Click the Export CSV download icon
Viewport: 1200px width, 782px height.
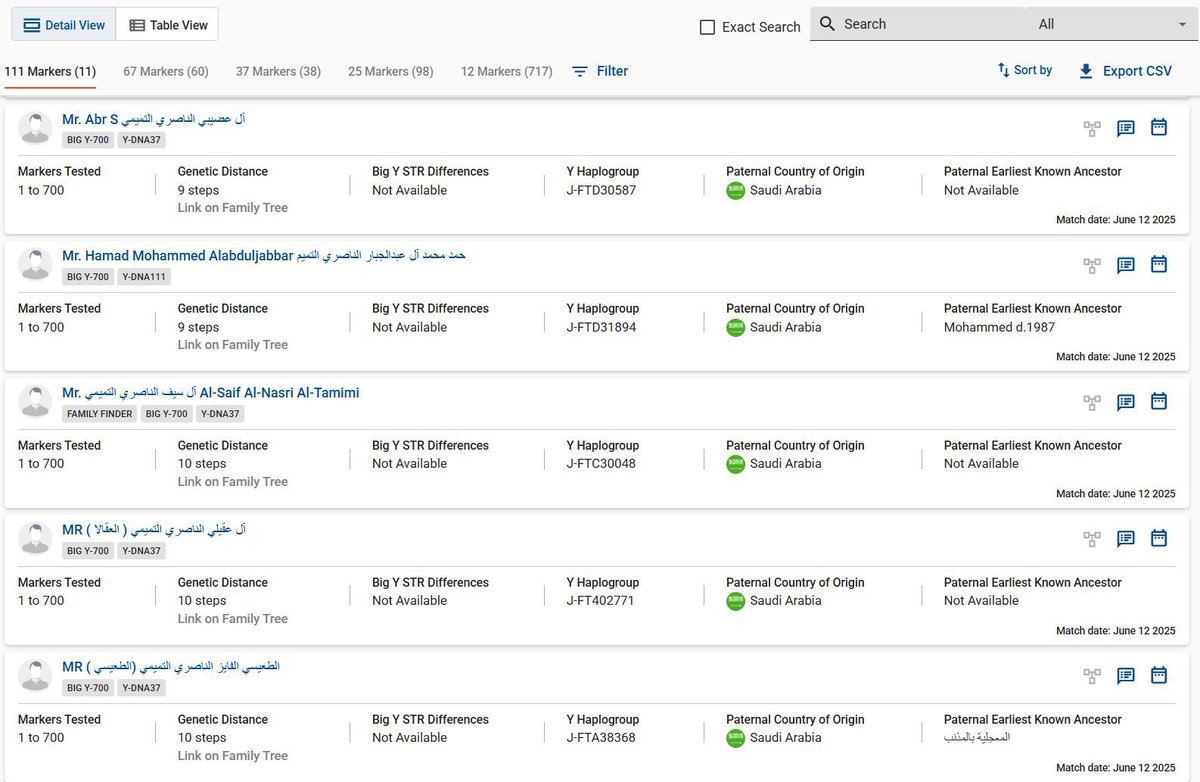tap(1086, 71)
